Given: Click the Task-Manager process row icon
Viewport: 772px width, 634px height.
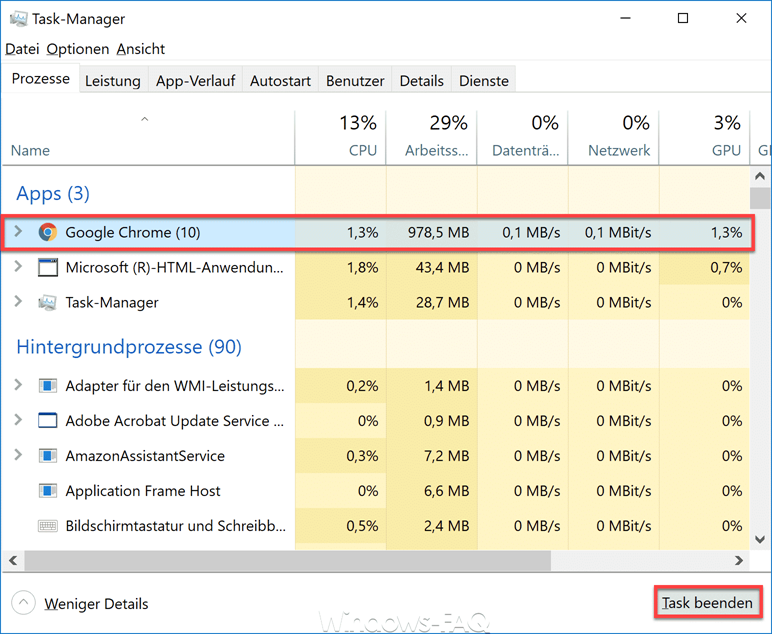Looking at the screenshot, I should coord(48,302).
